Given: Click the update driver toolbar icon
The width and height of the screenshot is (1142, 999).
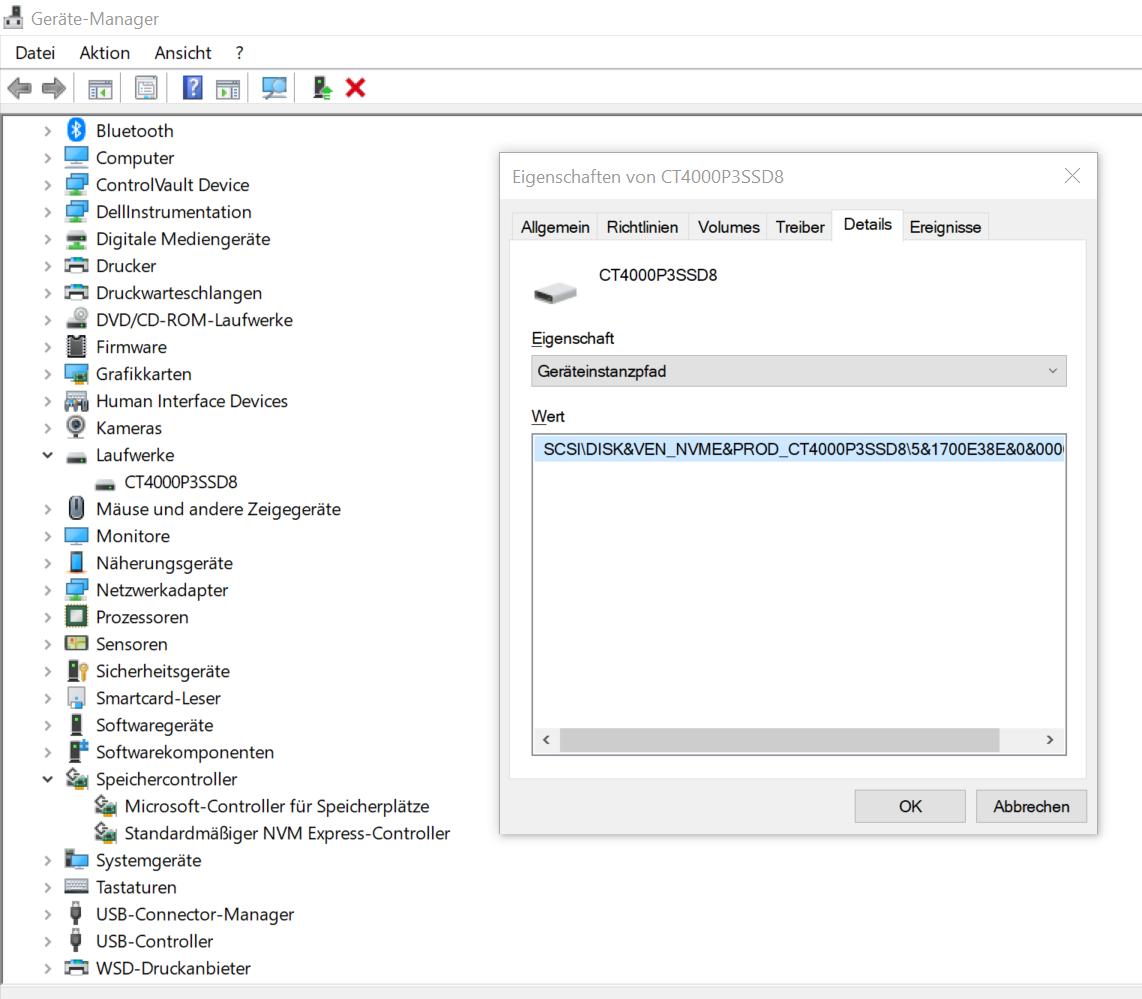Looking at the screenshot, I should 322,88.
